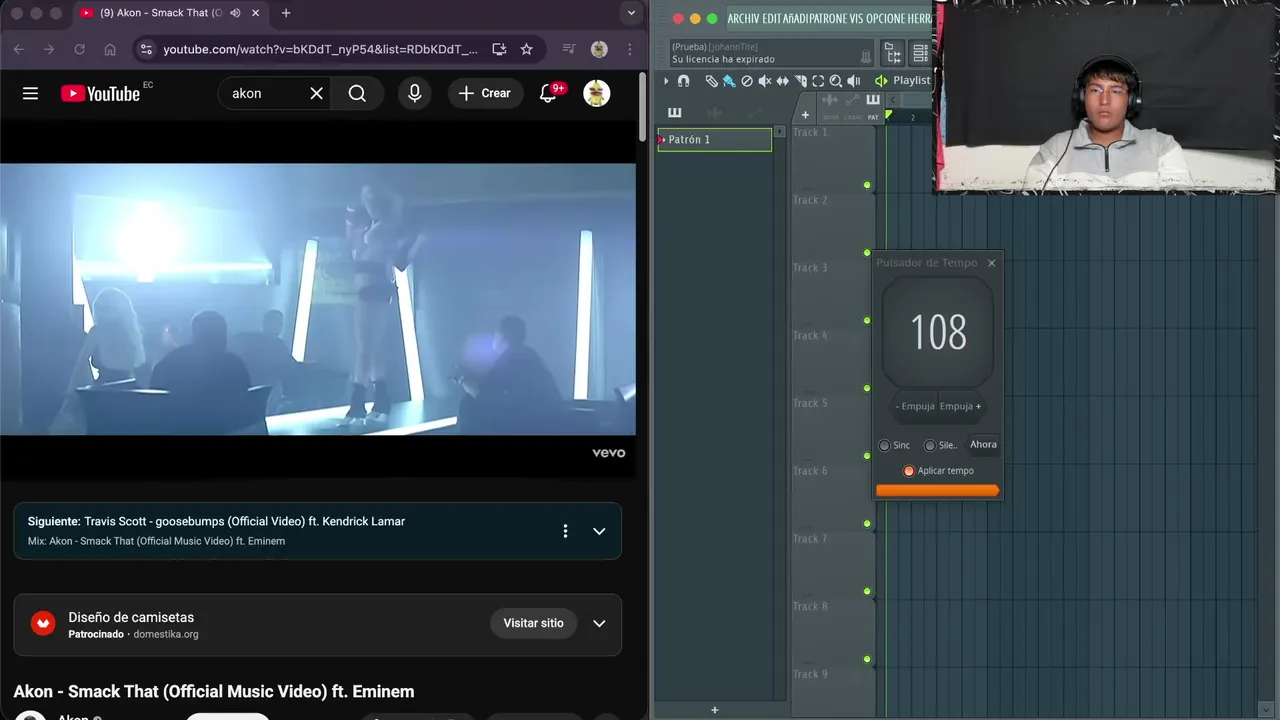This screenshot has height=720, width=1280.
Task: Select the Draw pencil tool in FL Studio
Action: click(x=712, y=81)
